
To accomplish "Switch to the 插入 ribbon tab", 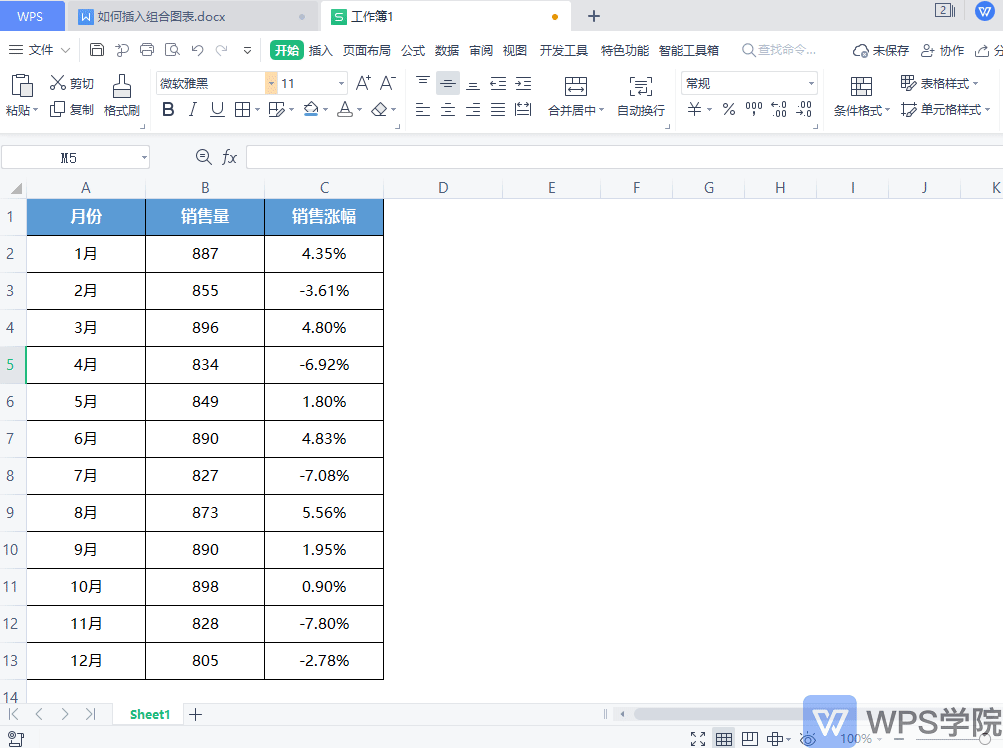I will click(x=320, y=50).
